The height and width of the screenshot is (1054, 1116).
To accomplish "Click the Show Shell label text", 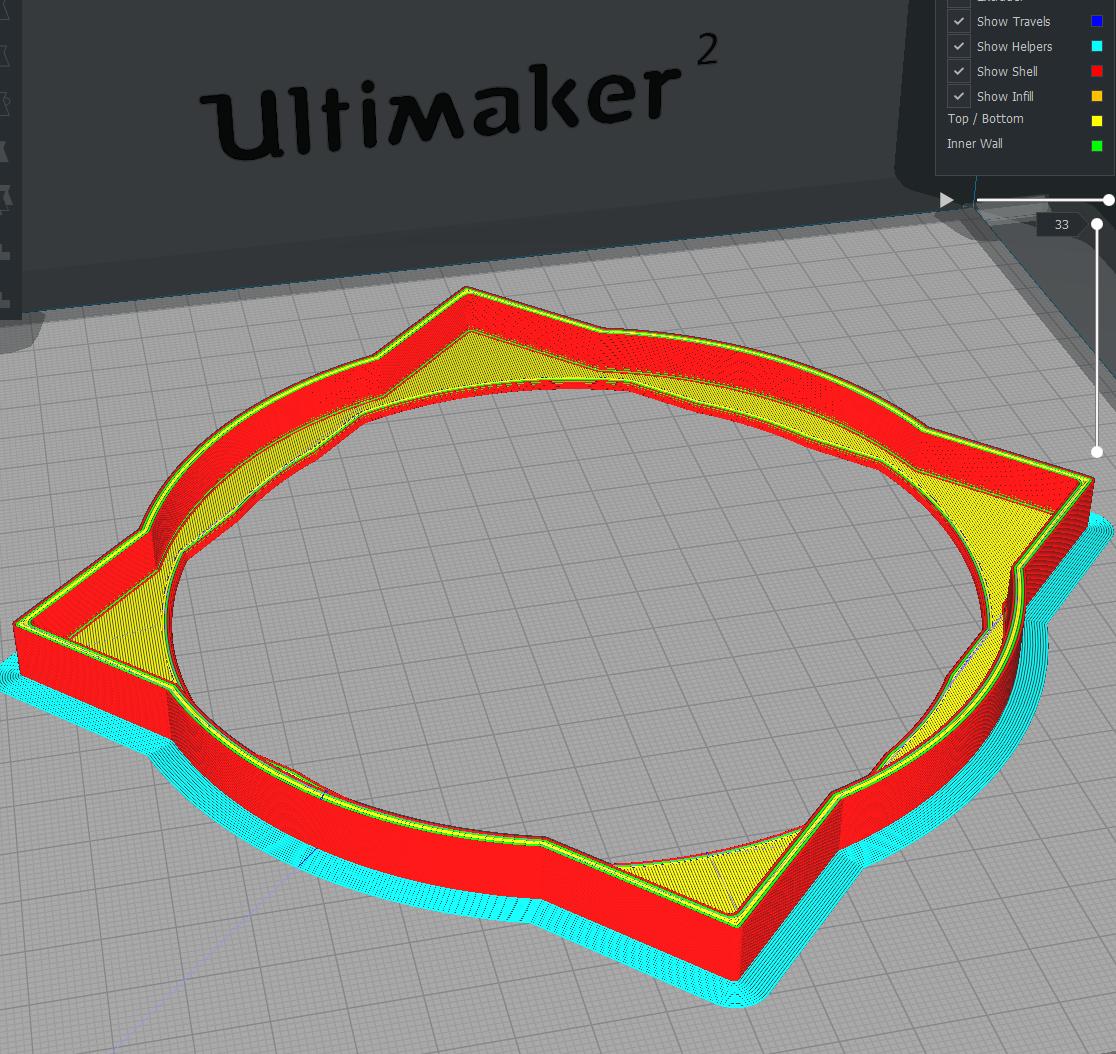I will point(1007,71).
